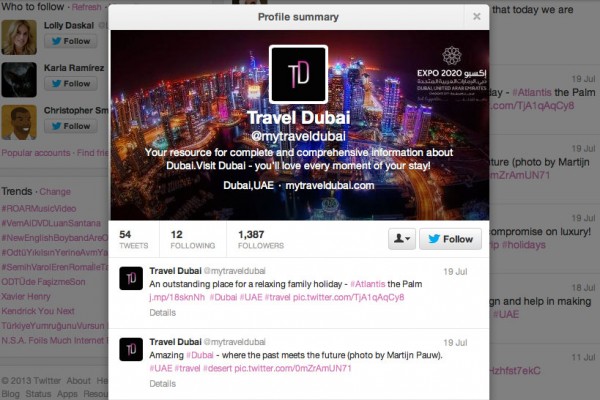Close the Profile summary dialog

(476, 16)
